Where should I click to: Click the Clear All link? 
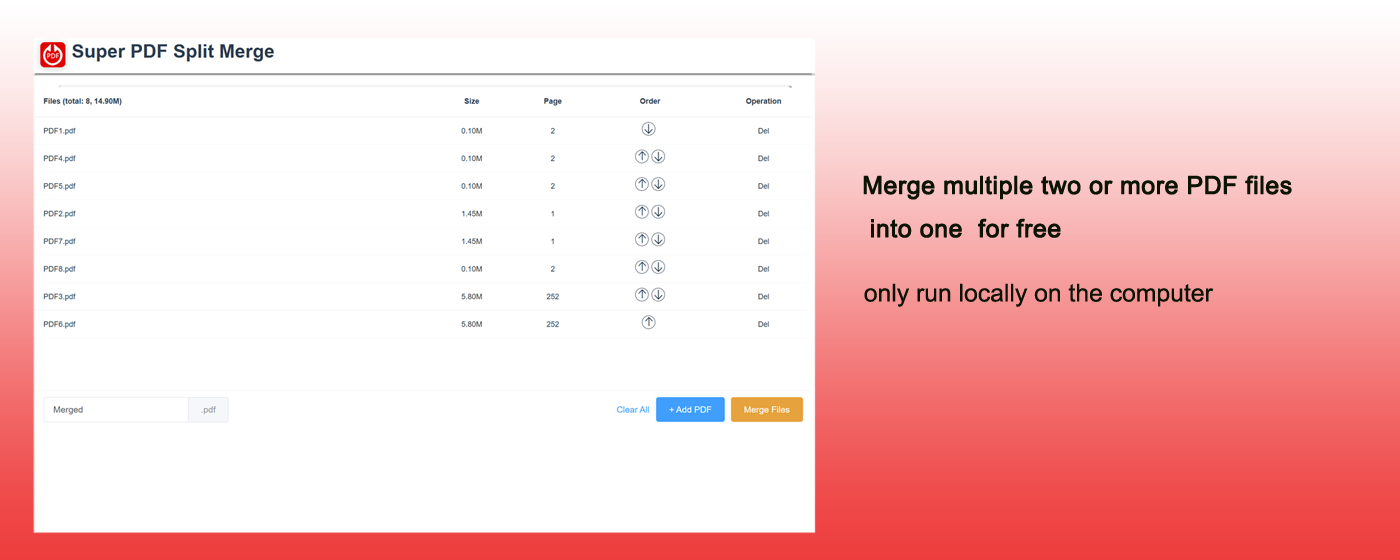pyautogui.click(x=633, y=410)
